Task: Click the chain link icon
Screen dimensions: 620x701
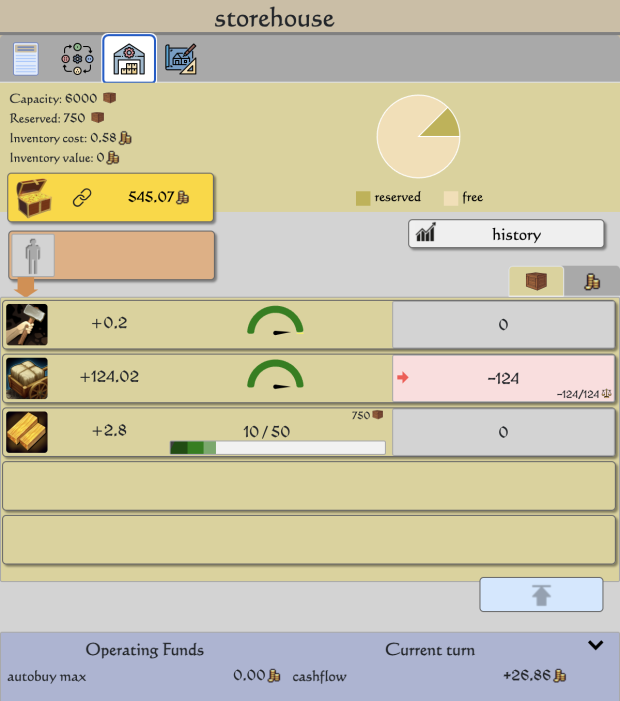Action: pos(82,197)
